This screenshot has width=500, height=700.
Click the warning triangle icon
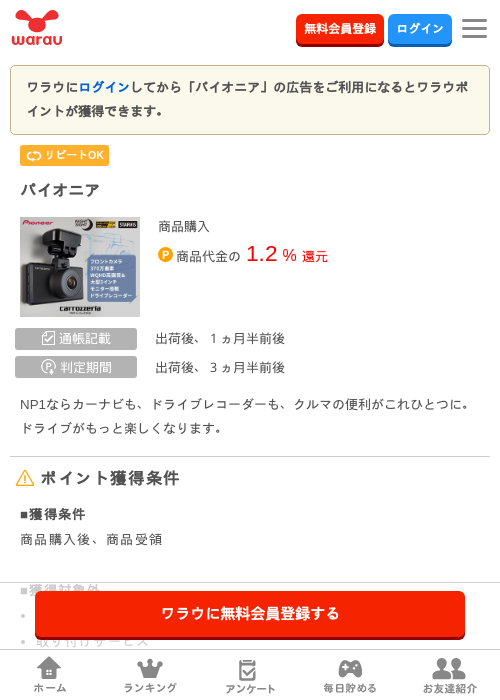point(25,478)
